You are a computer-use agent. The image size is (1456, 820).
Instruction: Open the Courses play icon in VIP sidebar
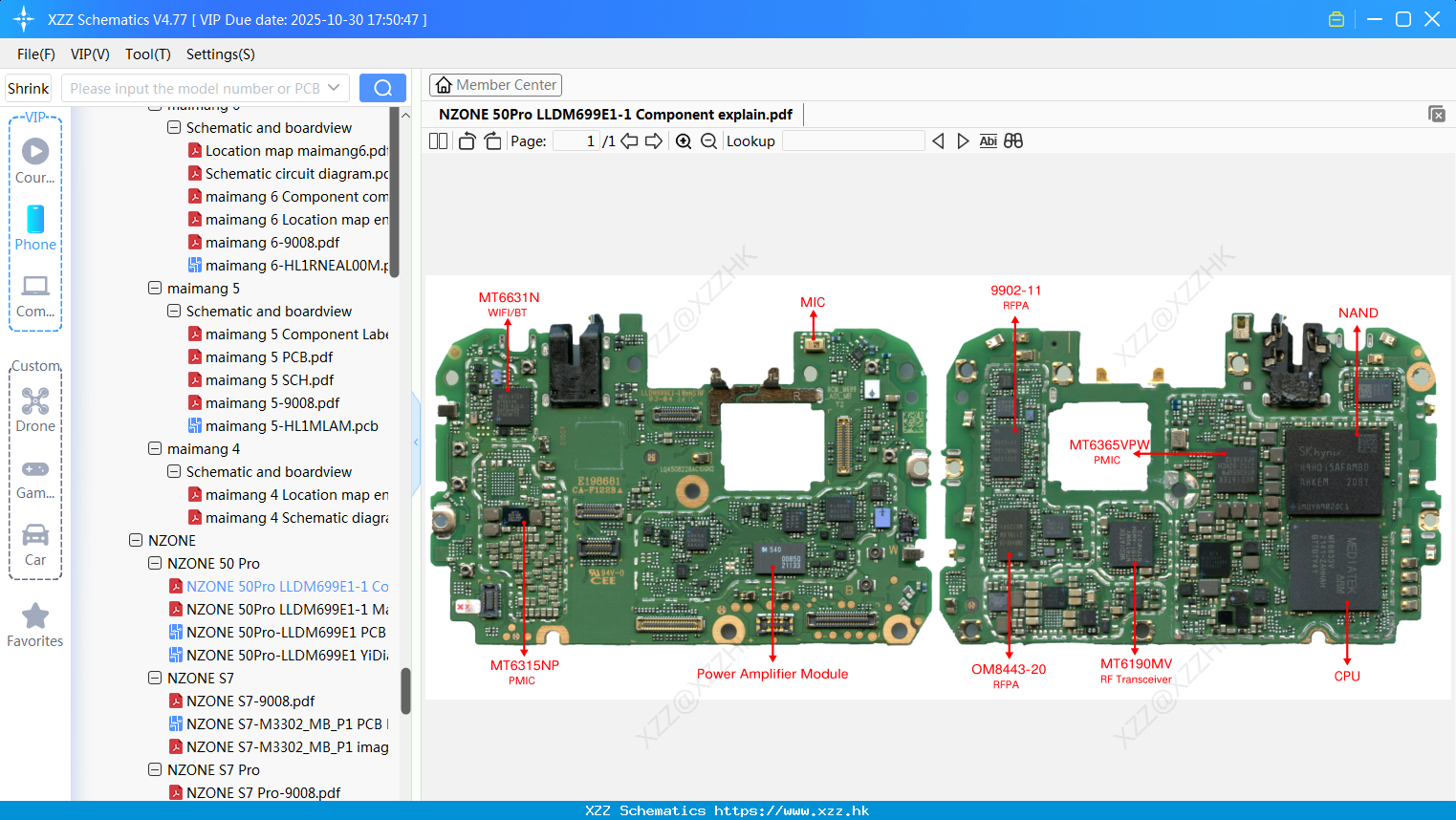pyautogui.click(x=35, y=151)
